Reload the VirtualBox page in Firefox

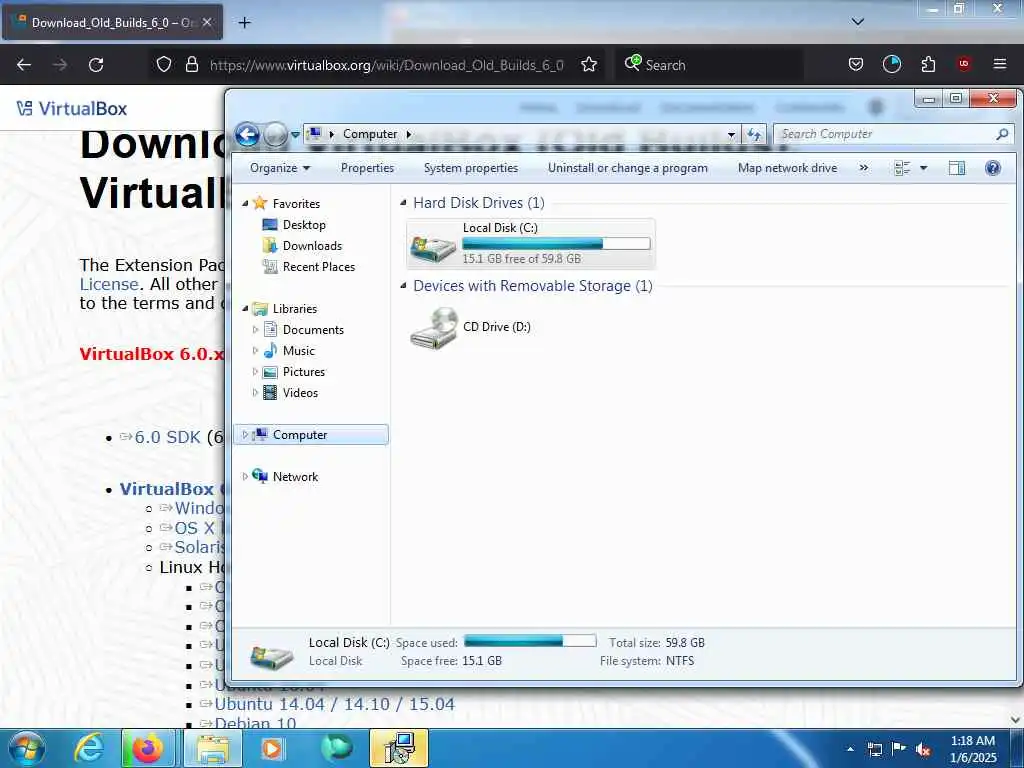point(96,65)
